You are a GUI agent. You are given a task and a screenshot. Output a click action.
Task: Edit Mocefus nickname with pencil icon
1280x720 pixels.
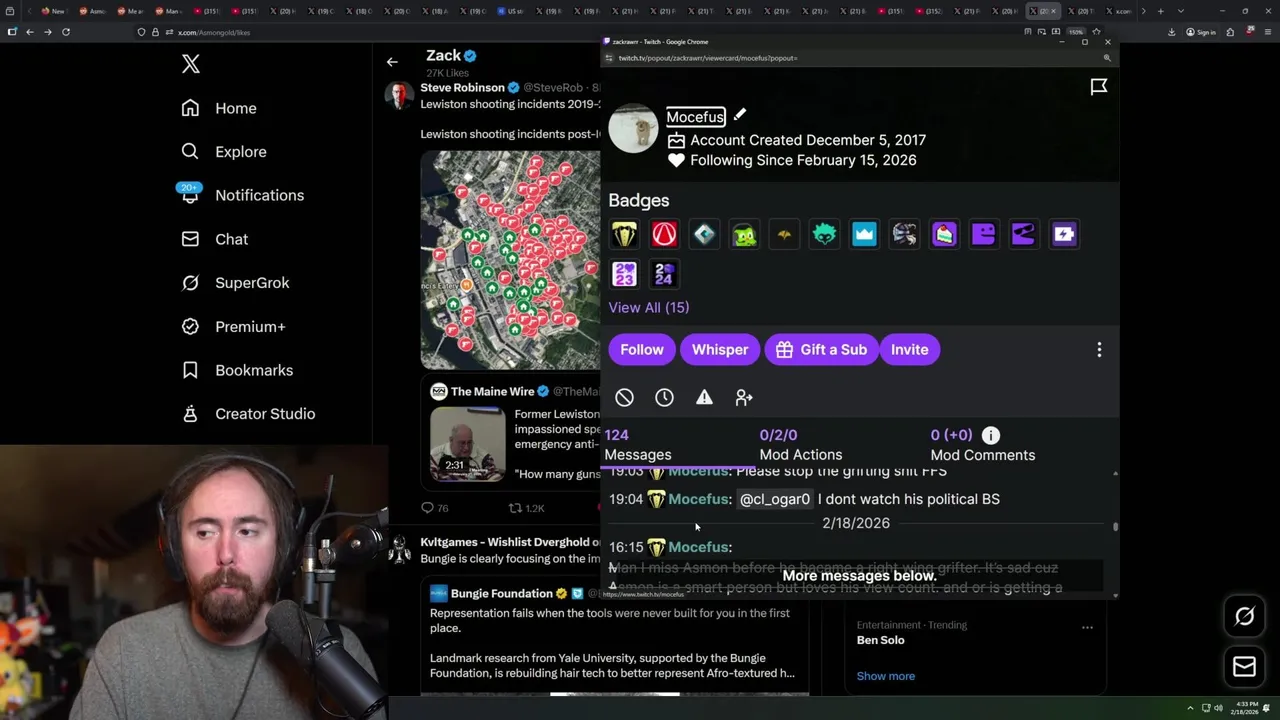[740, 115]
